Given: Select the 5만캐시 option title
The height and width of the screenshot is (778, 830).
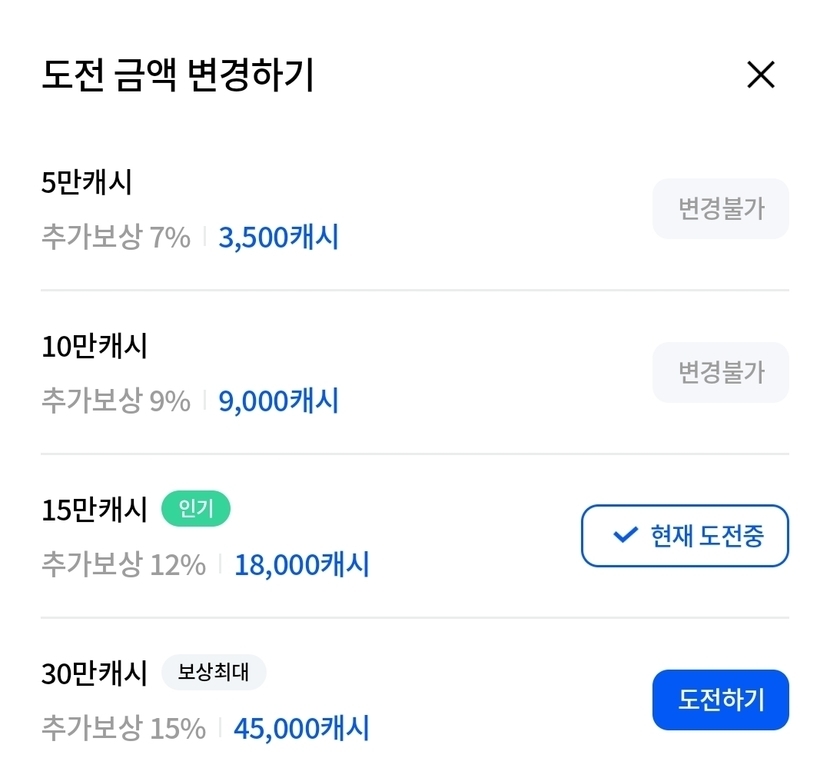Looking at the screenshot, I should pyautogui.click(x=87, y=183).
